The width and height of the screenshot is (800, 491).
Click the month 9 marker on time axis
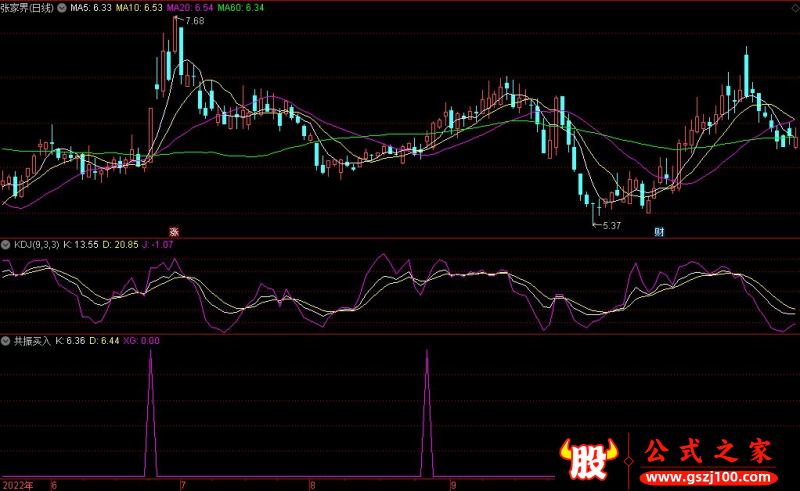point(454,485)
